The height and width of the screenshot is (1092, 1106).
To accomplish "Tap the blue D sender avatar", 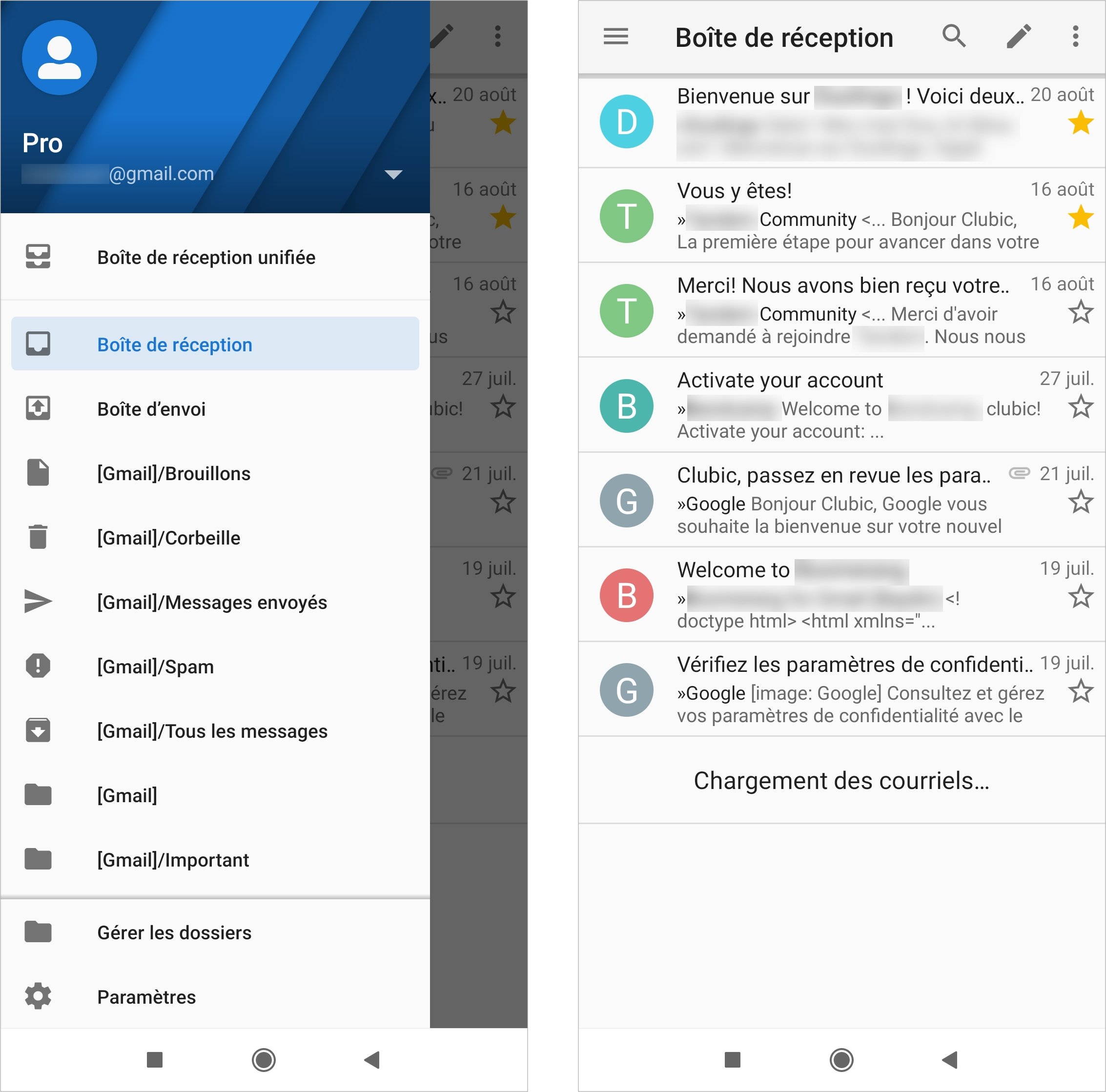I will tap(627, 121).
